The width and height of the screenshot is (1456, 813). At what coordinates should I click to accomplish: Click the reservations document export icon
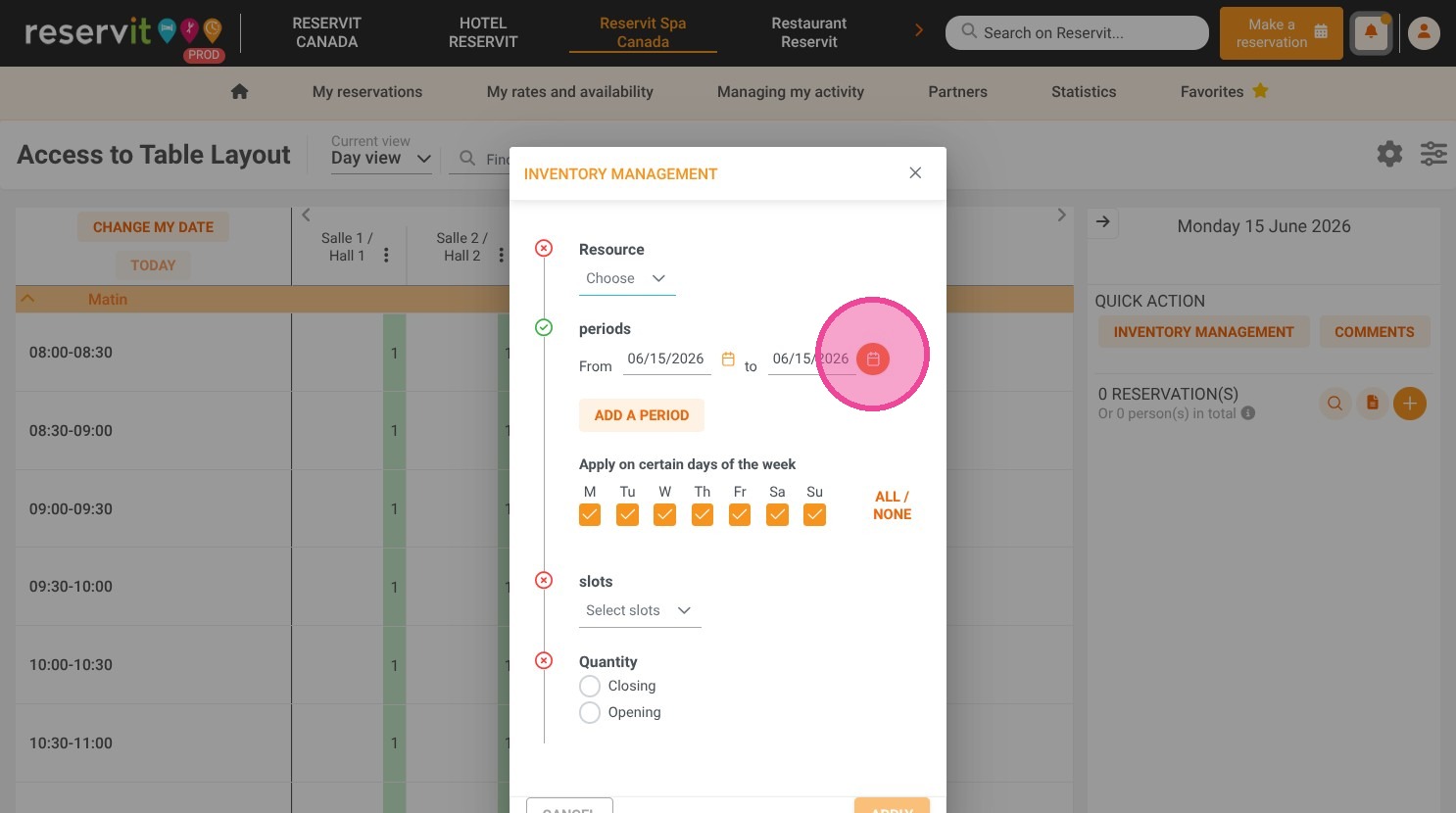[x=1372, y=403]
